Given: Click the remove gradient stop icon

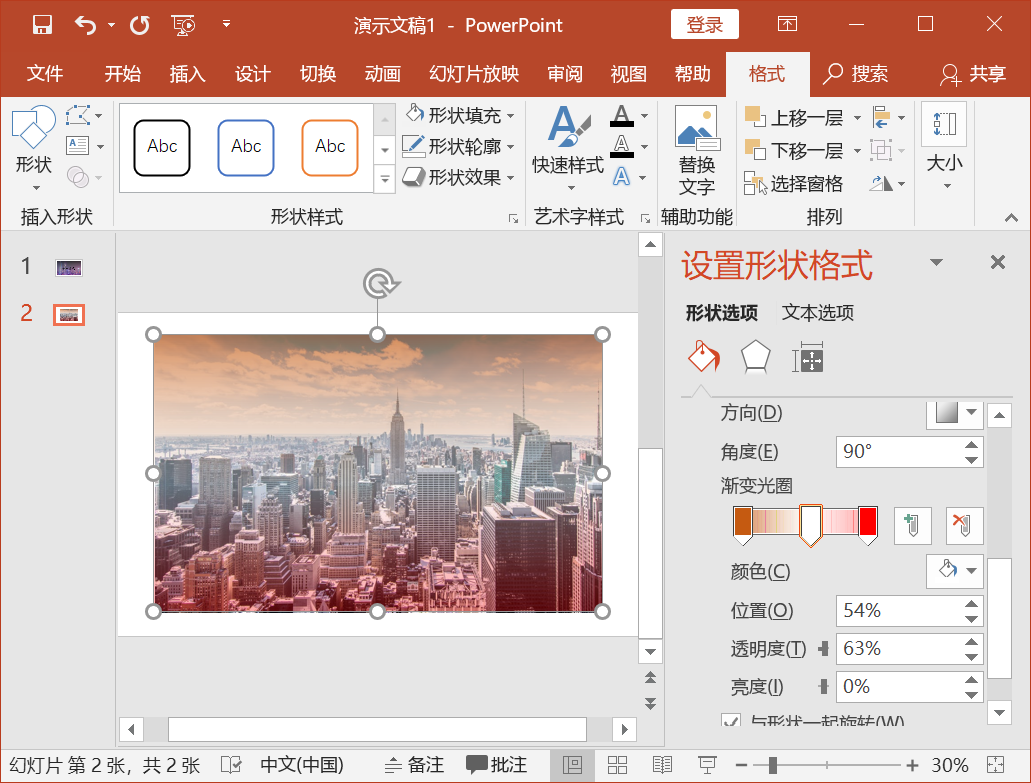Looking at the screenshot, I should click(963, 525).
